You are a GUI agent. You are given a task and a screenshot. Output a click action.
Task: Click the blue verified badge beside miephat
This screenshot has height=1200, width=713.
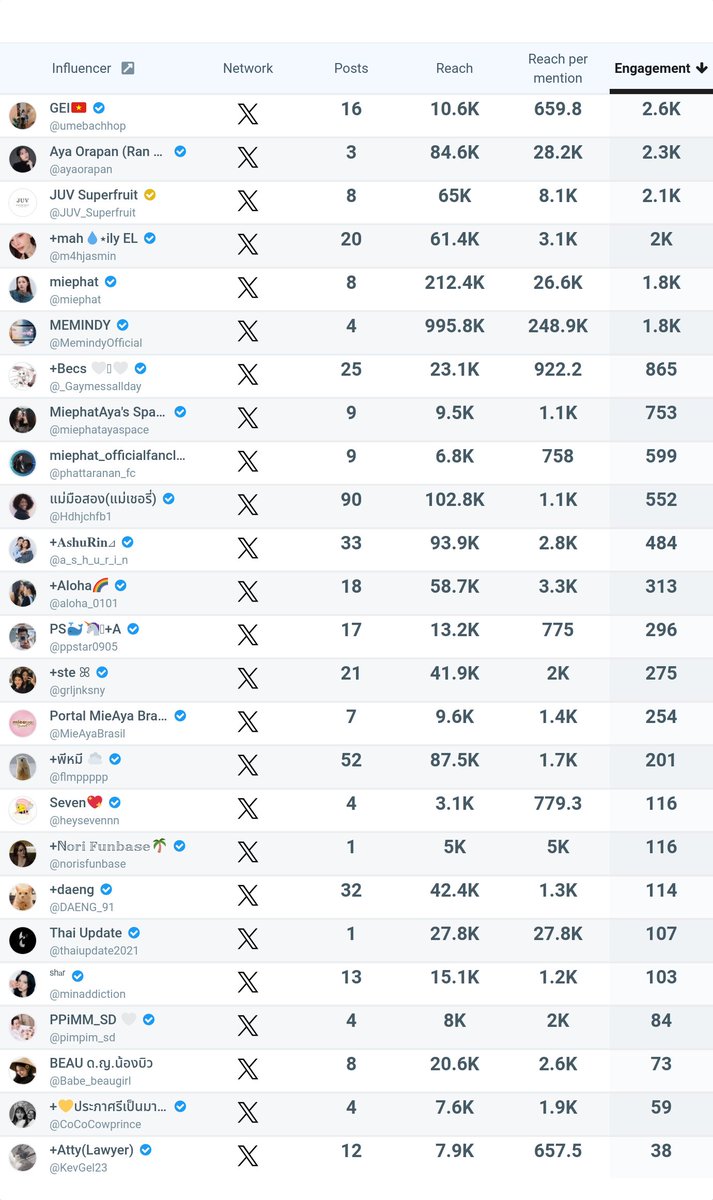click(x=111, y=282)
